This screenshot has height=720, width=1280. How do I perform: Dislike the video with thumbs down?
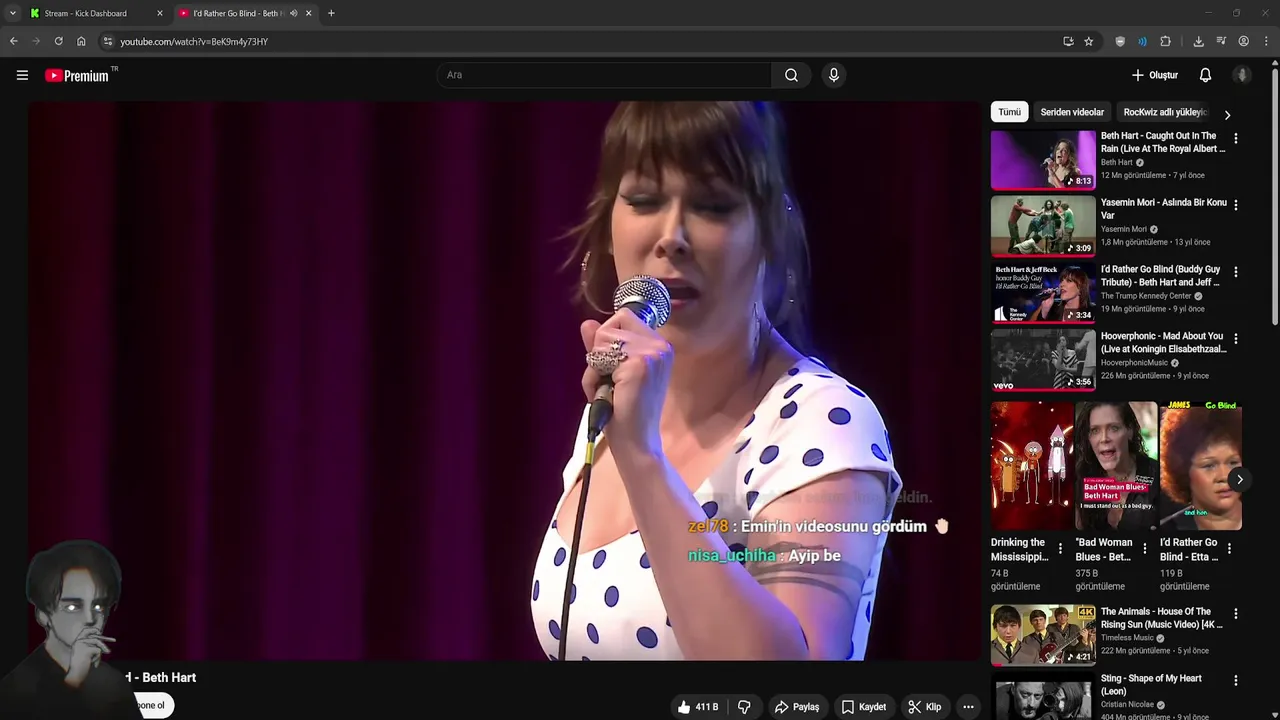click(744, 707)
